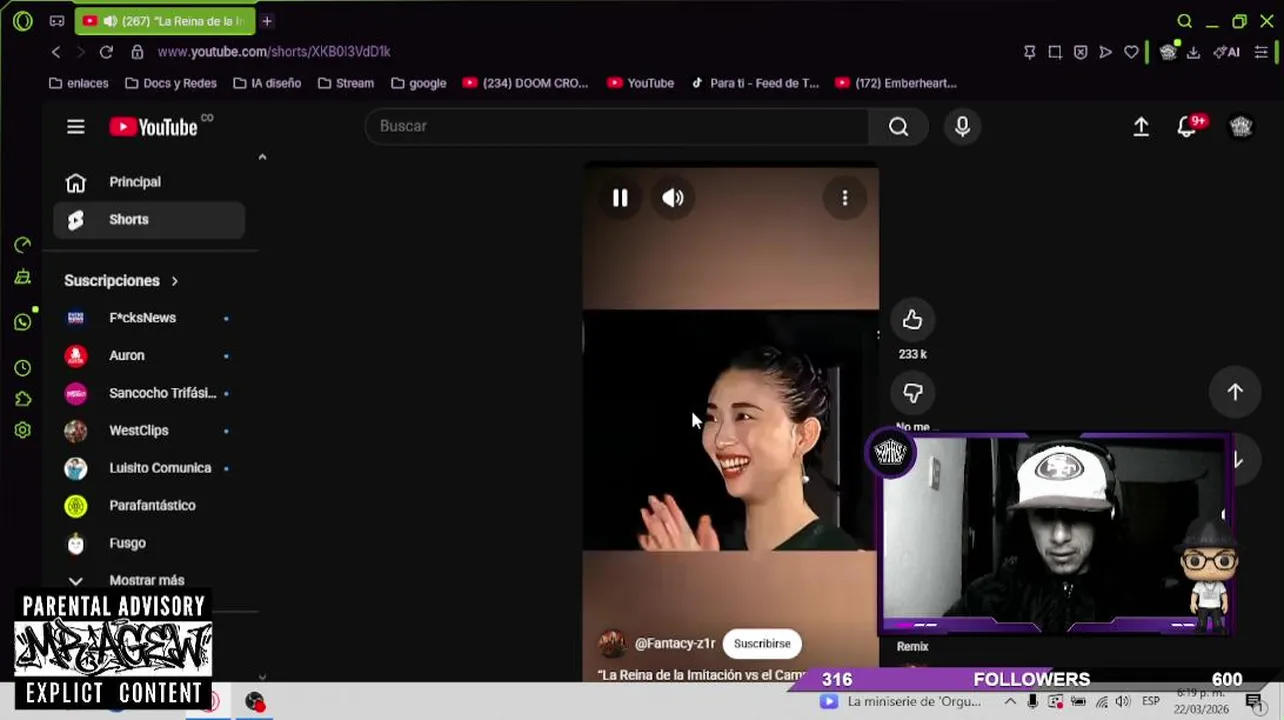Viewport: 1284px width, 720px height.
Task: Open Parafantástico channel
Action: point(149,505)
